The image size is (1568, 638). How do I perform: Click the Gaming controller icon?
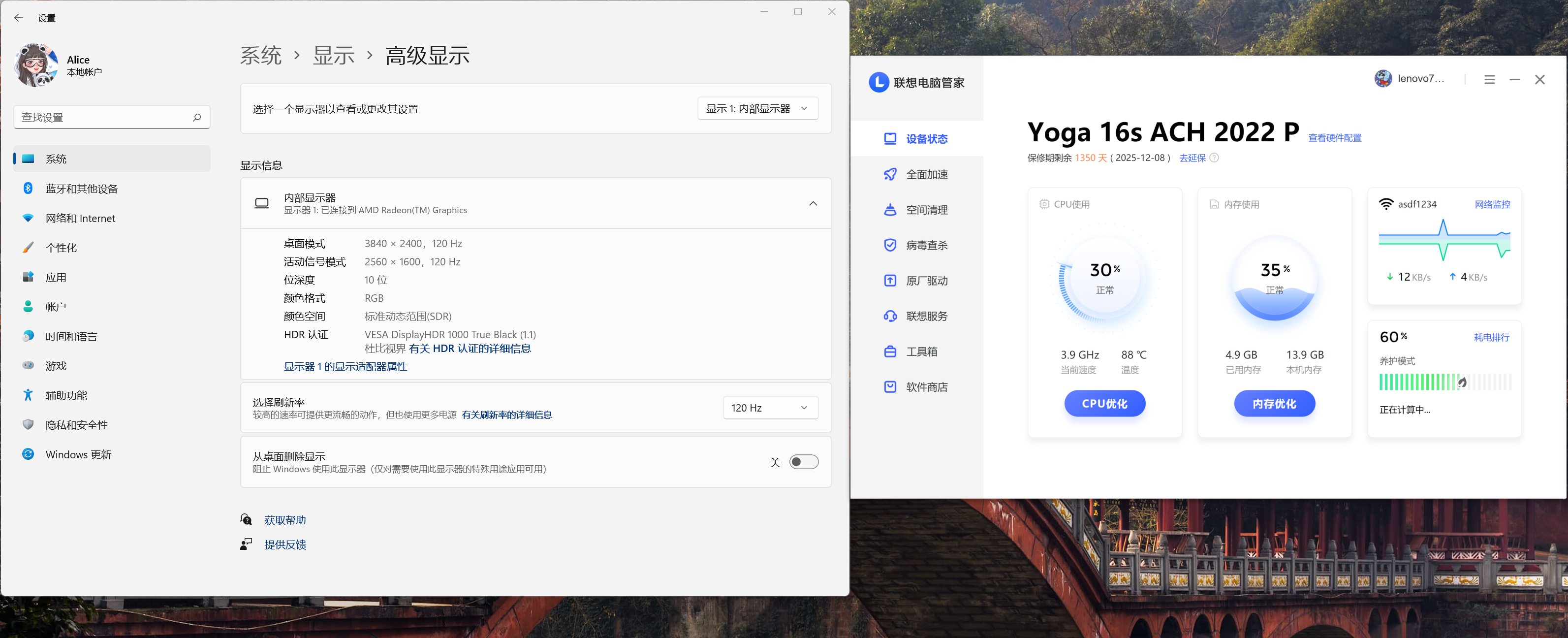(x=28, y=365)
